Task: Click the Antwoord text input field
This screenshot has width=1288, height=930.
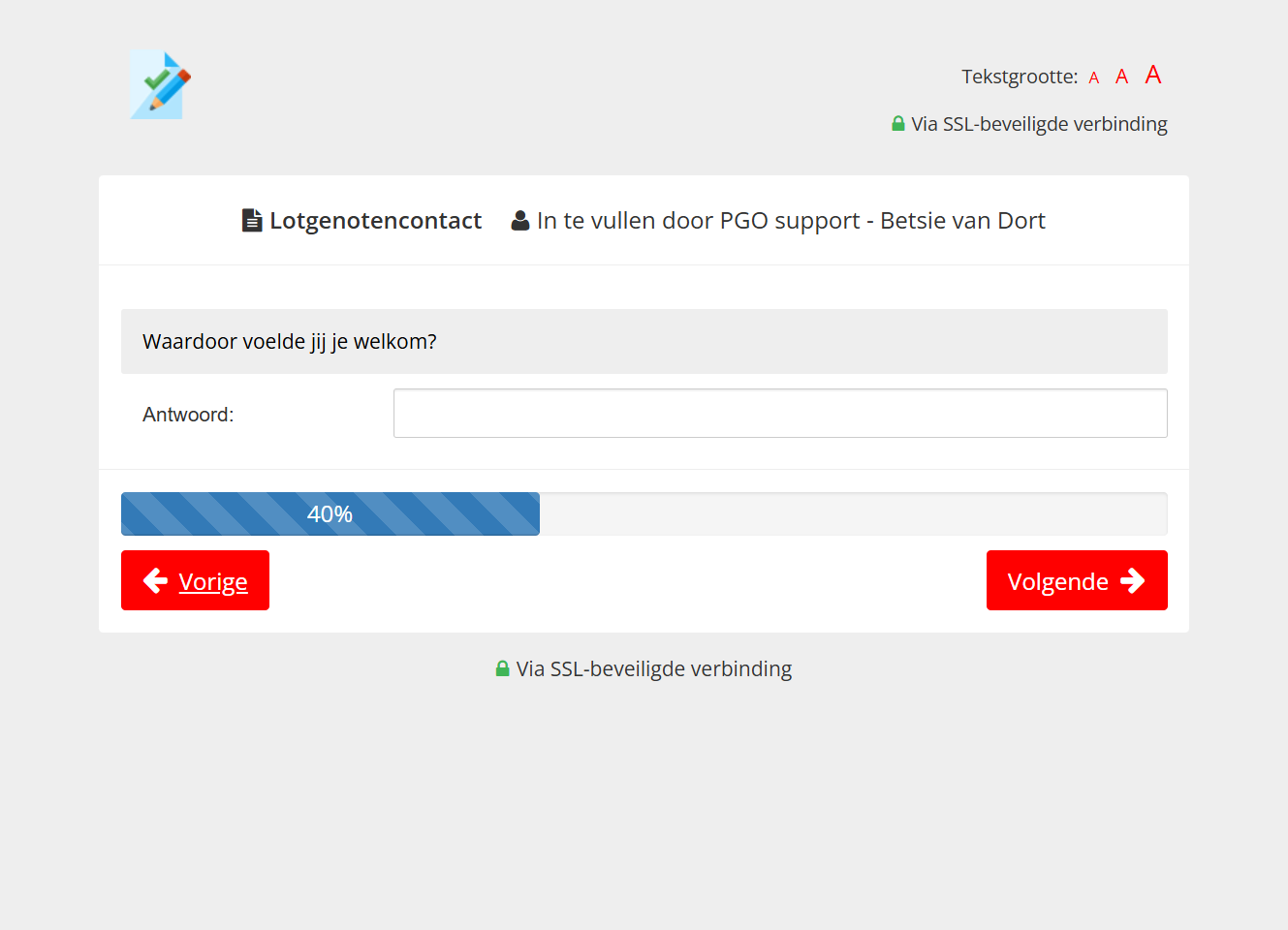Action: 780,414
